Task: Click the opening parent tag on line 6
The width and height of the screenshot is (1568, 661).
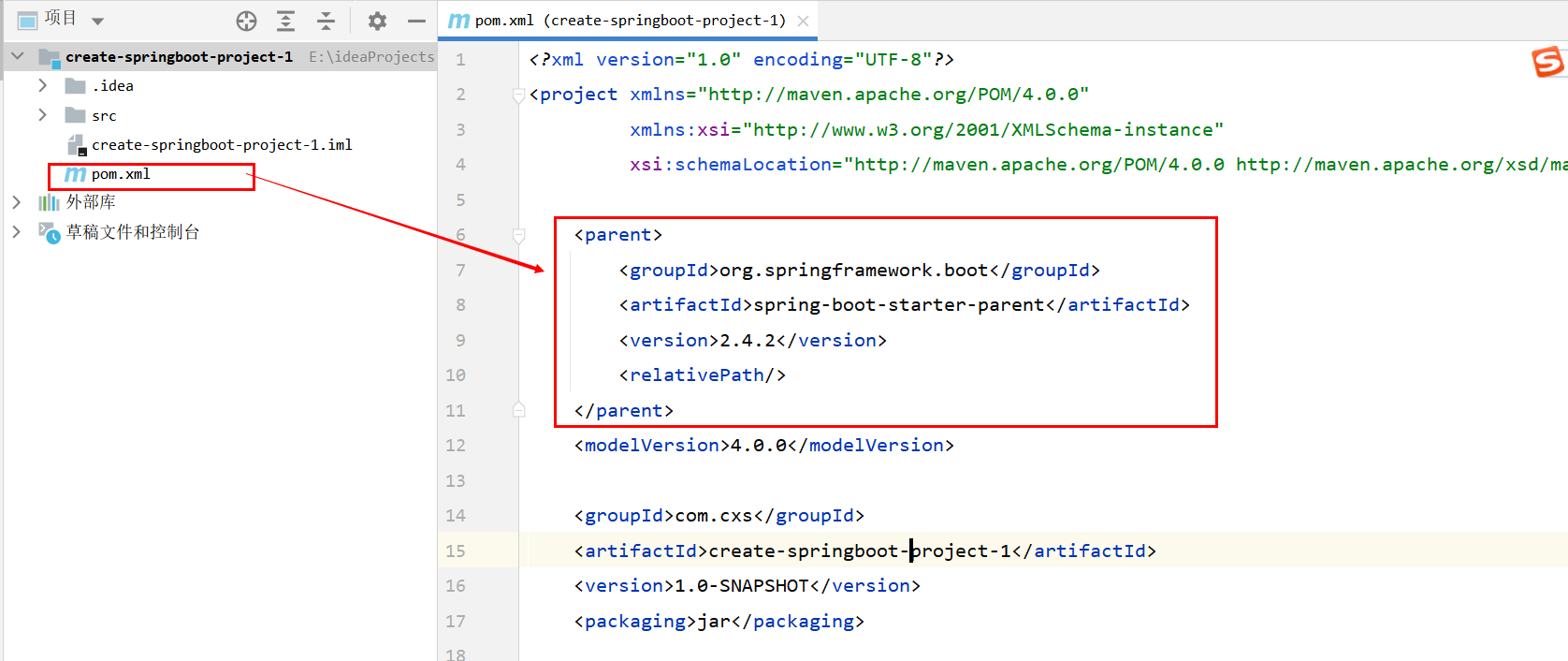Action: pyautogui.click(x=618, y=235)
